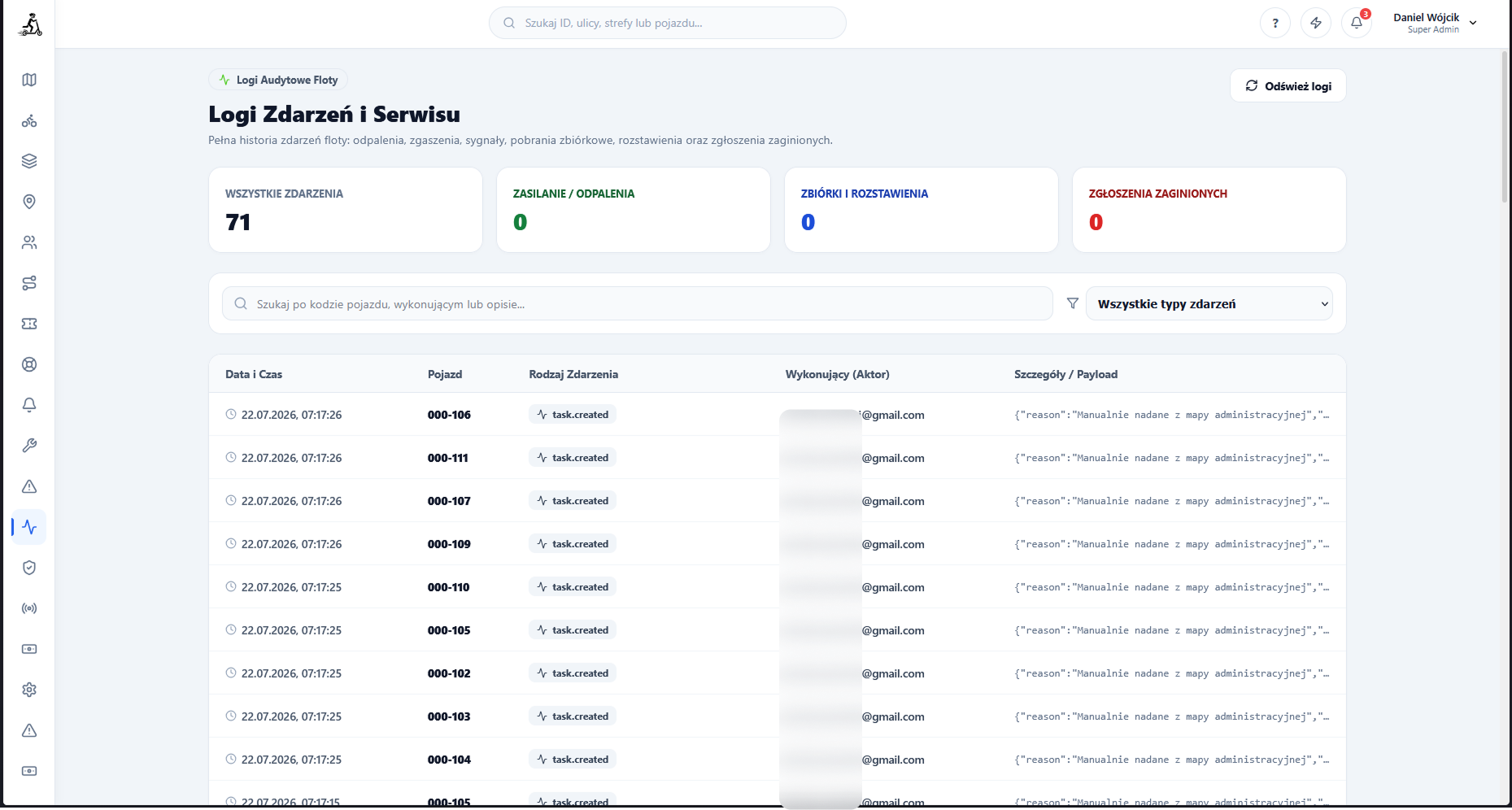Click the layers stack sidebar icon
Image resolution: width=1512 pixels, height=810 pixels.
(x=29, y=161)
